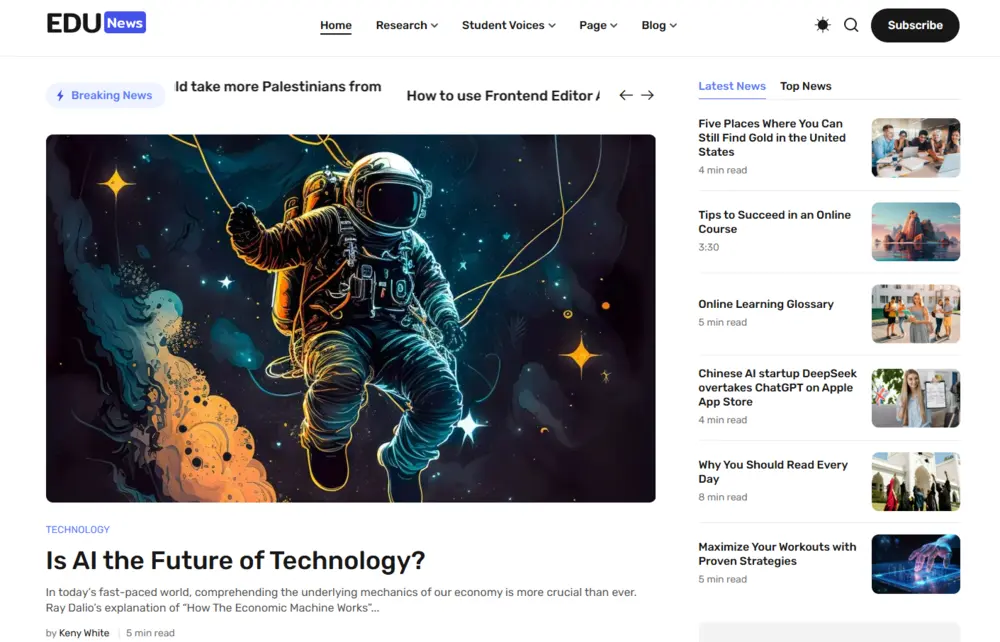Click the lightning bolt in Breaking News badge

click(x=61, y=95)
